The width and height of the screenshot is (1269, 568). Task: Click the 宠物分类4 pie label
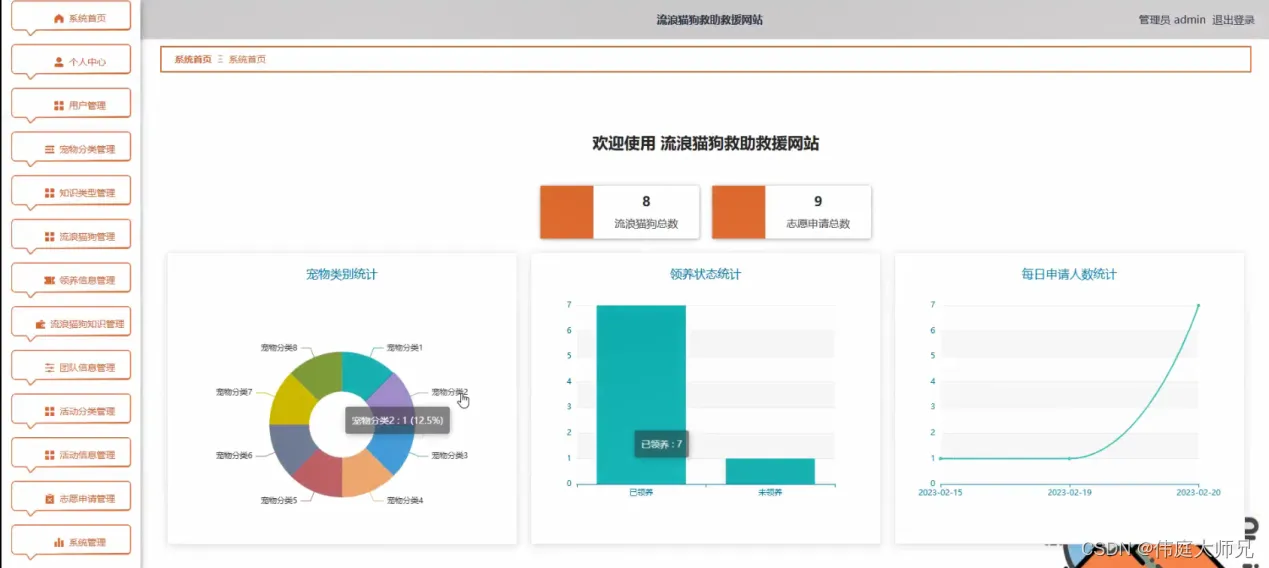[x=405, y=499]
